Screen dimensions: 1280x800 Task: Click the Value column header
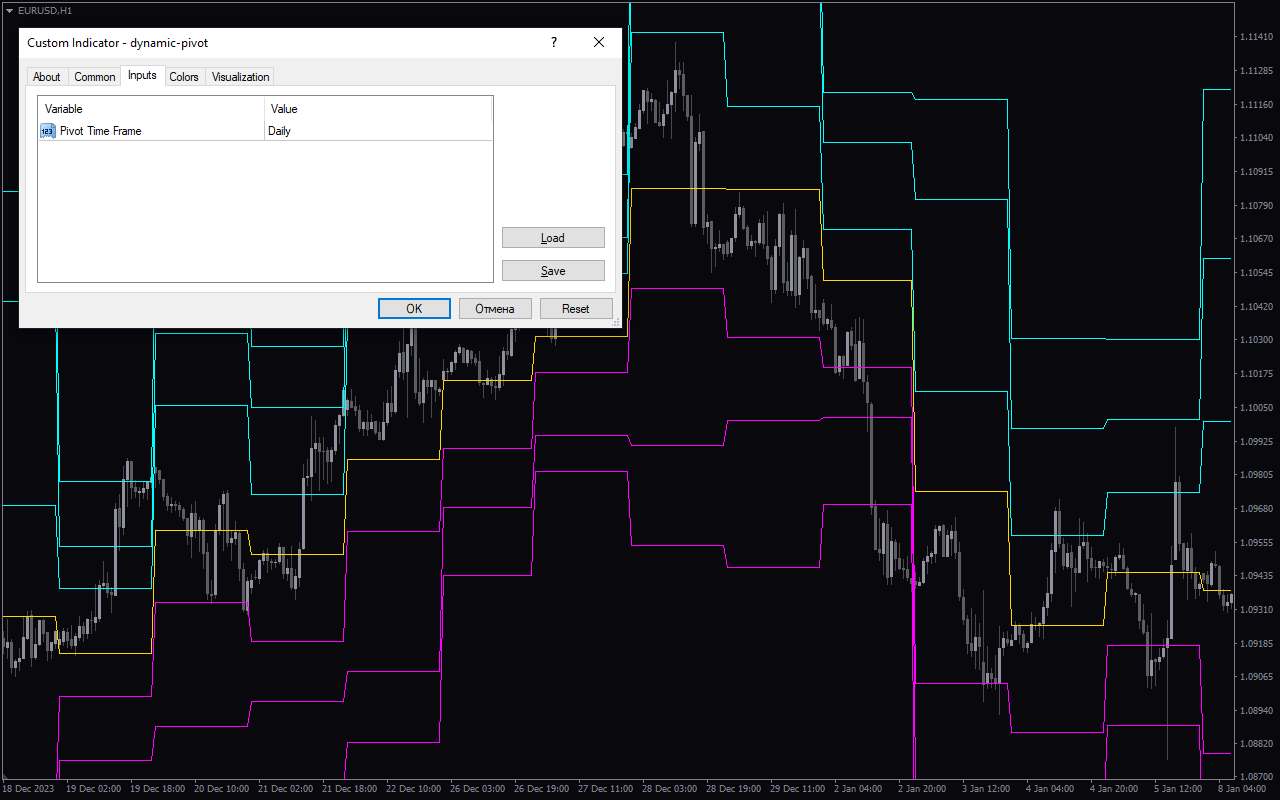click(x=379, y=109)
